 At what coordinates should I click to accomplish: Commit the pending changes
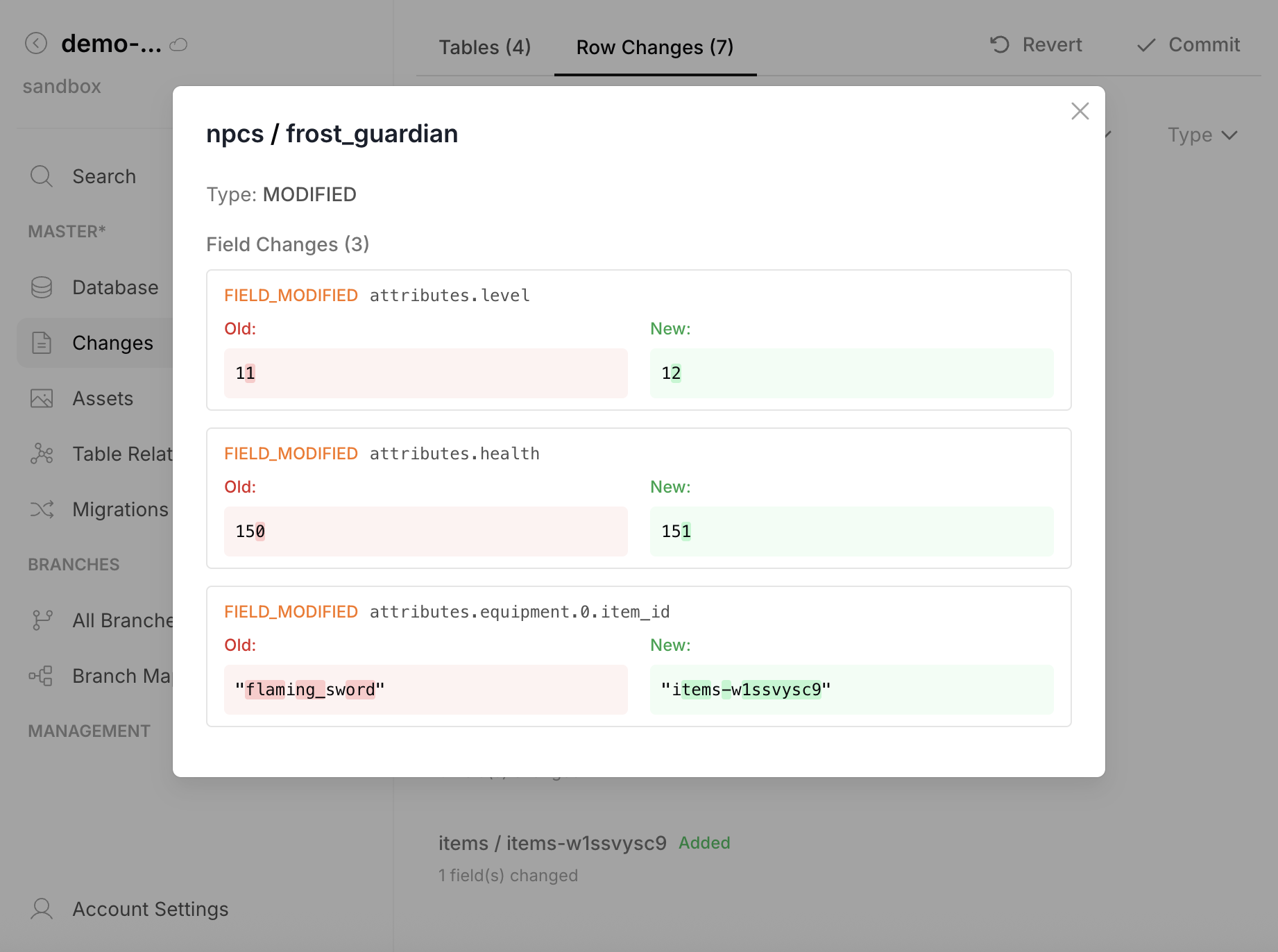pyautogui.click(x=1187, y=44)
